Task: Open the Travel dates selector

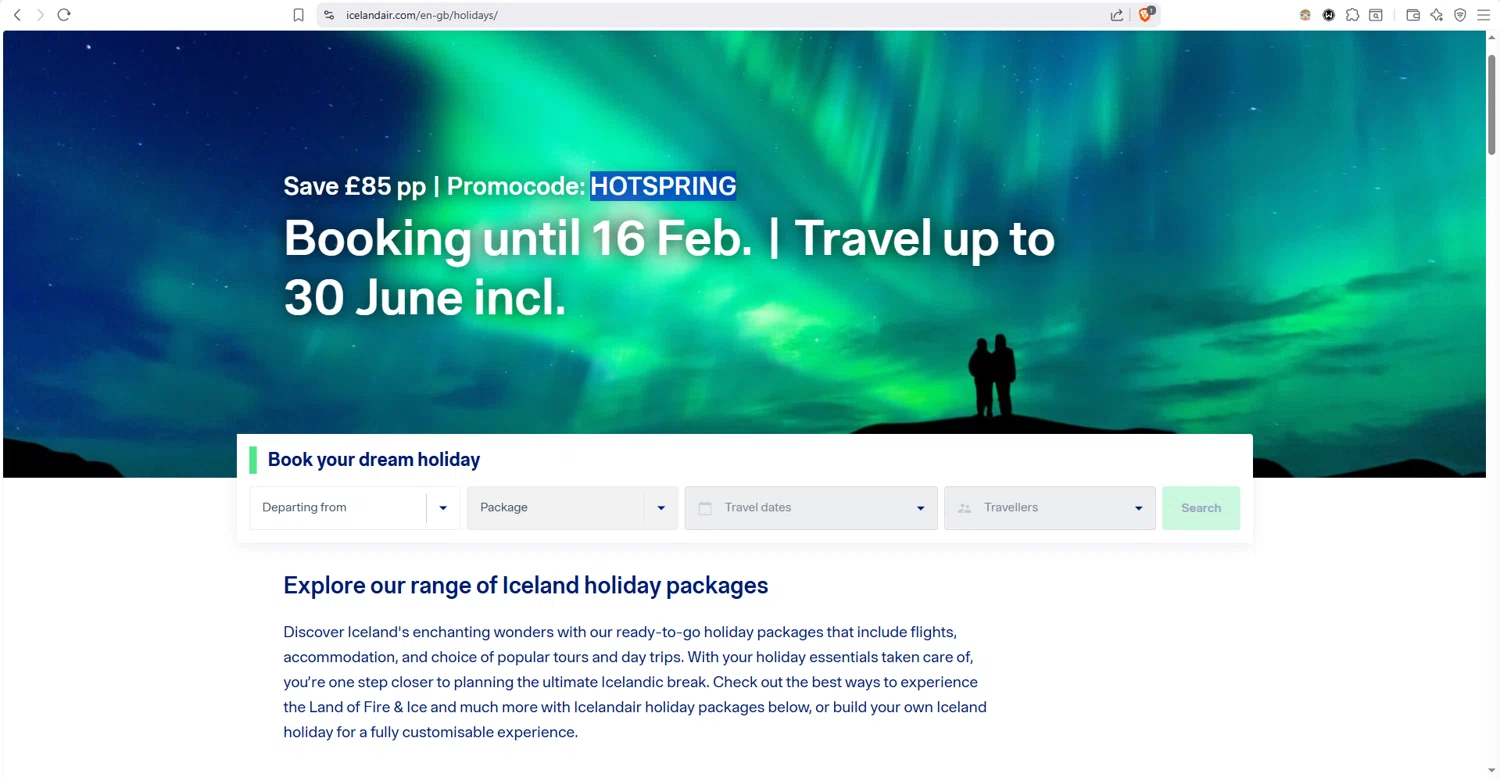Action: point(811,508)
